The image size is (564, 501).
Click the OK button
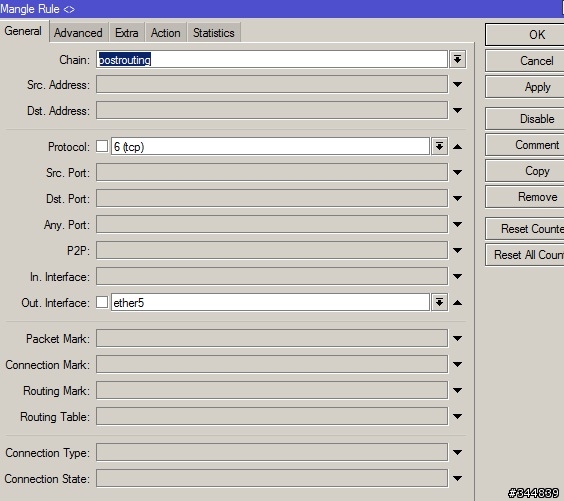[x=525, y=35]
